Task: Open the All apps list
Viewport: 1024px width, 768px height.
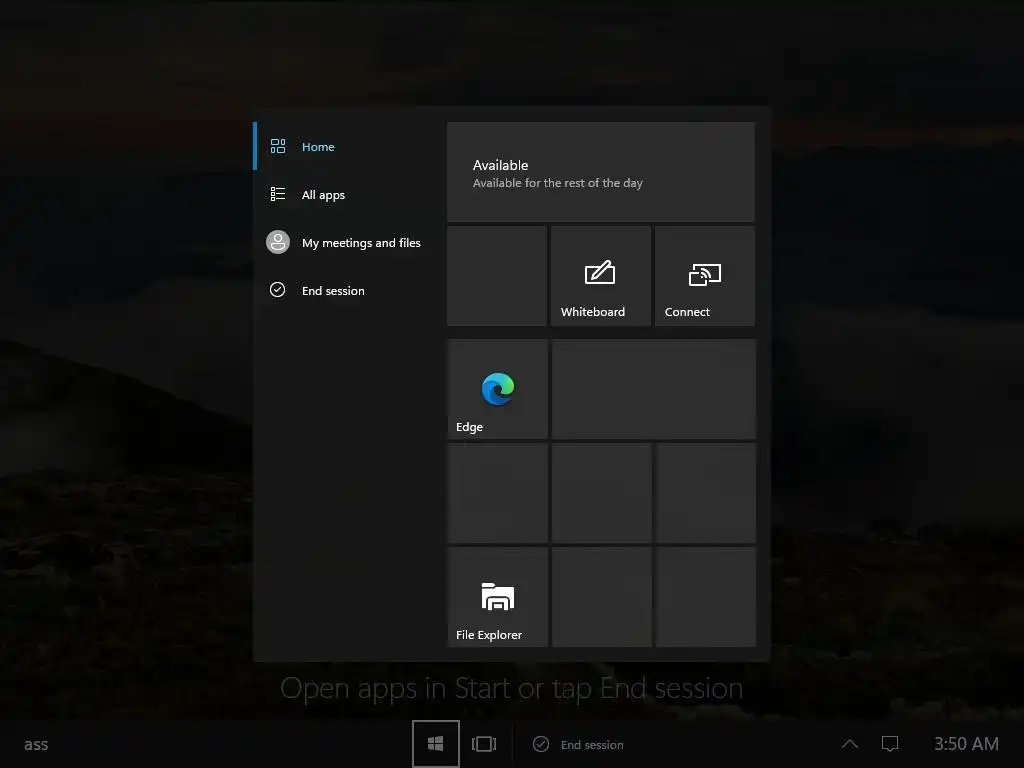Action: point(350,195)
